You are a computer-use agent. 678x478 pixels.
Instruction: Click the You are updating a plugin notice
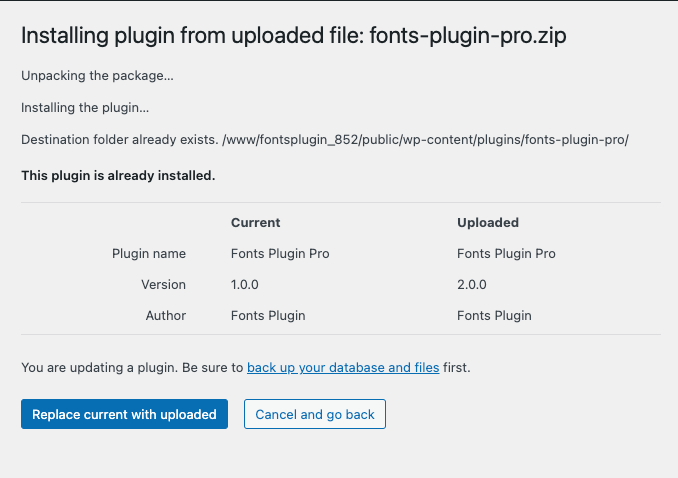246,367
